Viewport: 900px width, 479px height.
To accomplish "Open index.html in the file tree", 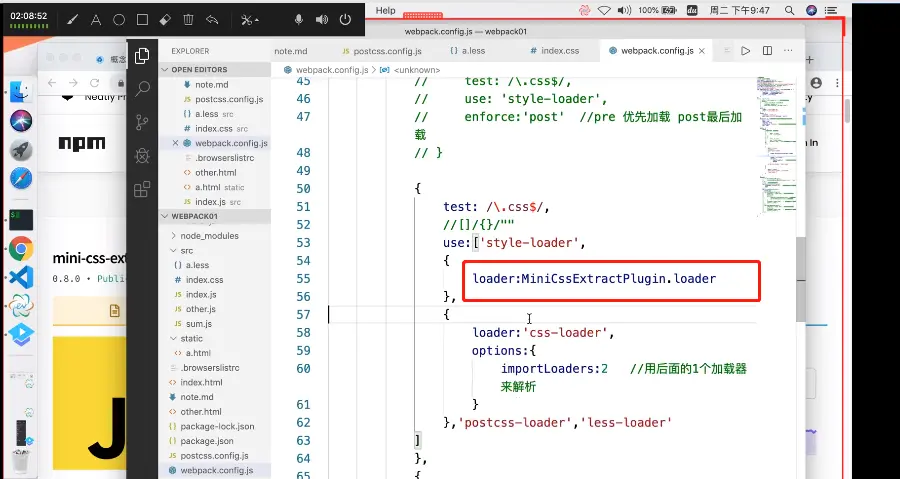I will tap(201, 383).
